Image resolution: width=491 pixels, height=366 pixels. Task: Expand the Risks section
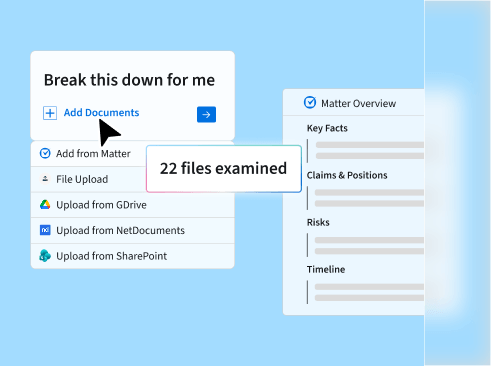[318, 222]
